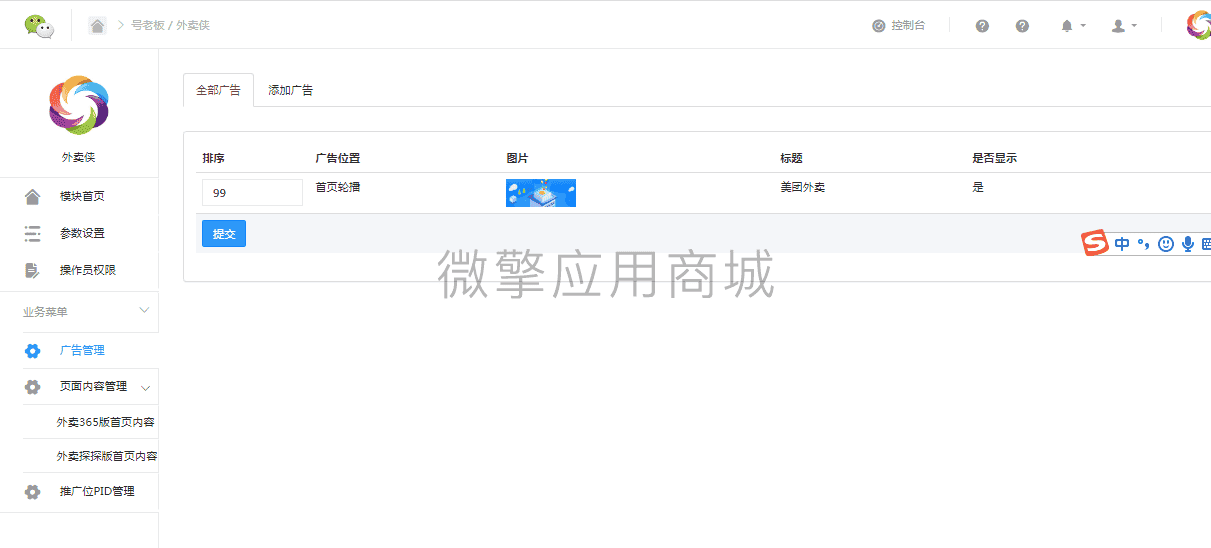Open the 美团外卖 ad image thumbnail

point(541,193)
